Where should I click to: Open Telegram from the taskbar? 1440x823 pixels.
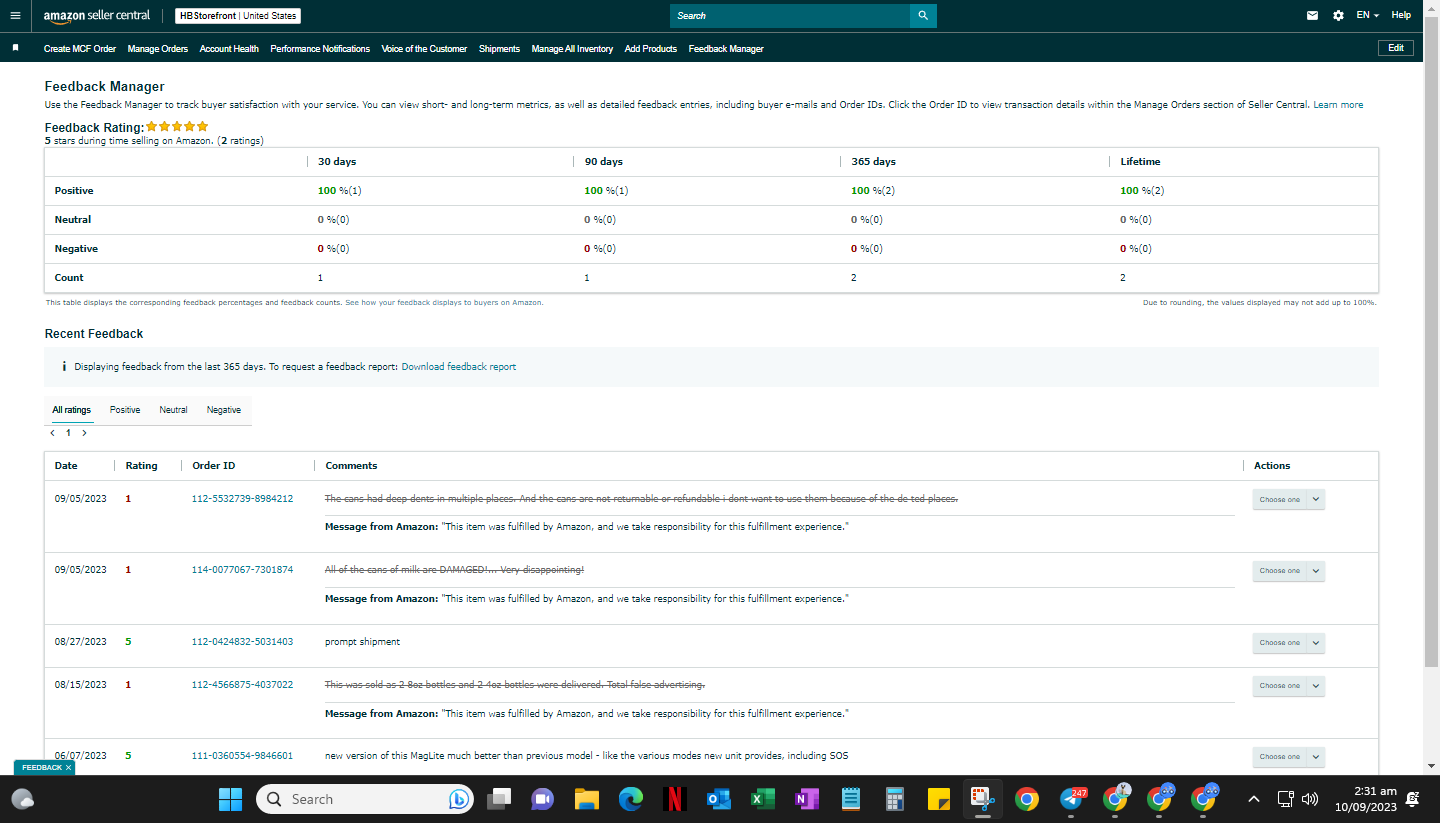[1072, 799]
